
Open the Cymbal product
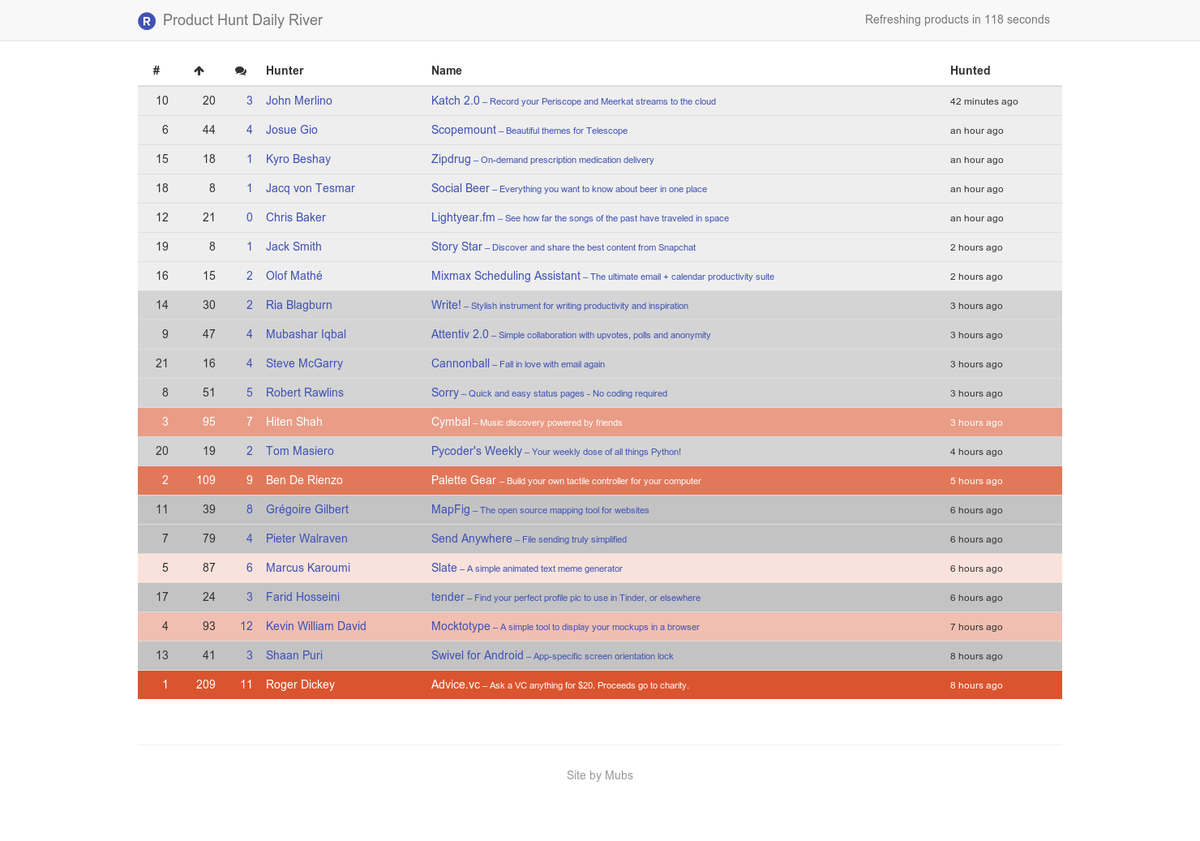click(x=451, y=421)
